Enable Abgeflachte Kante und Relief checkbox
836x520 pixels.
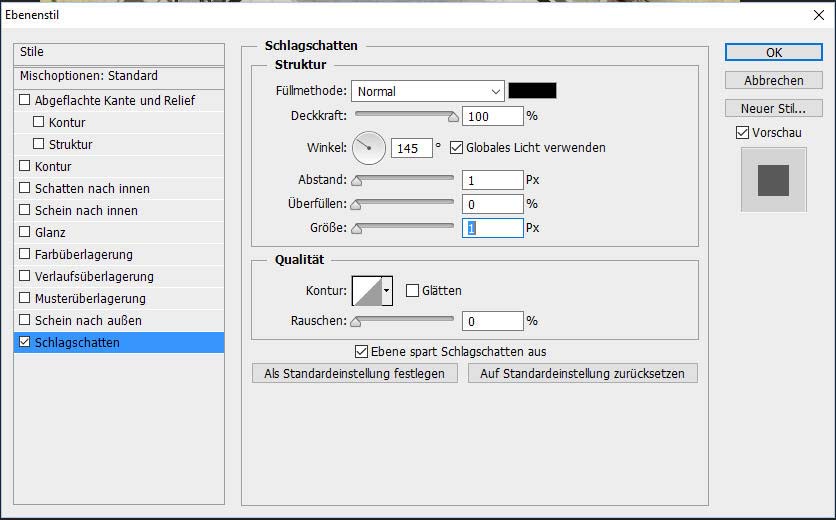coord(25,101)
